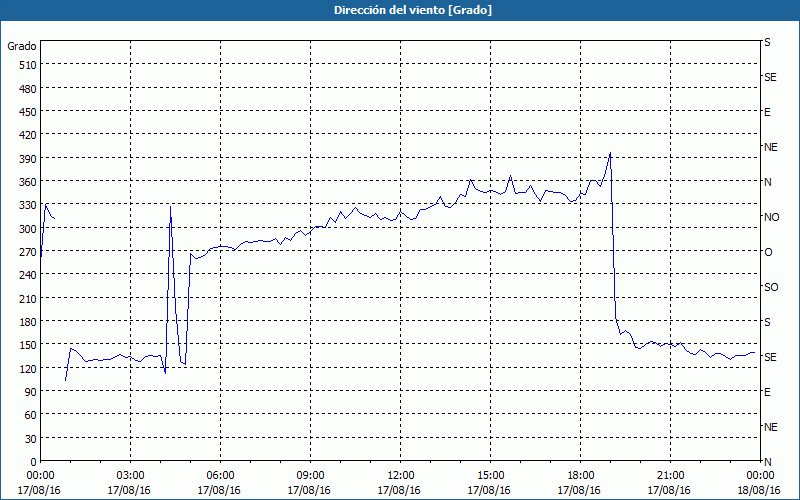Click the 03:00 time axis label
Viewport: 800px width, 500px height.
coord(130,476)
